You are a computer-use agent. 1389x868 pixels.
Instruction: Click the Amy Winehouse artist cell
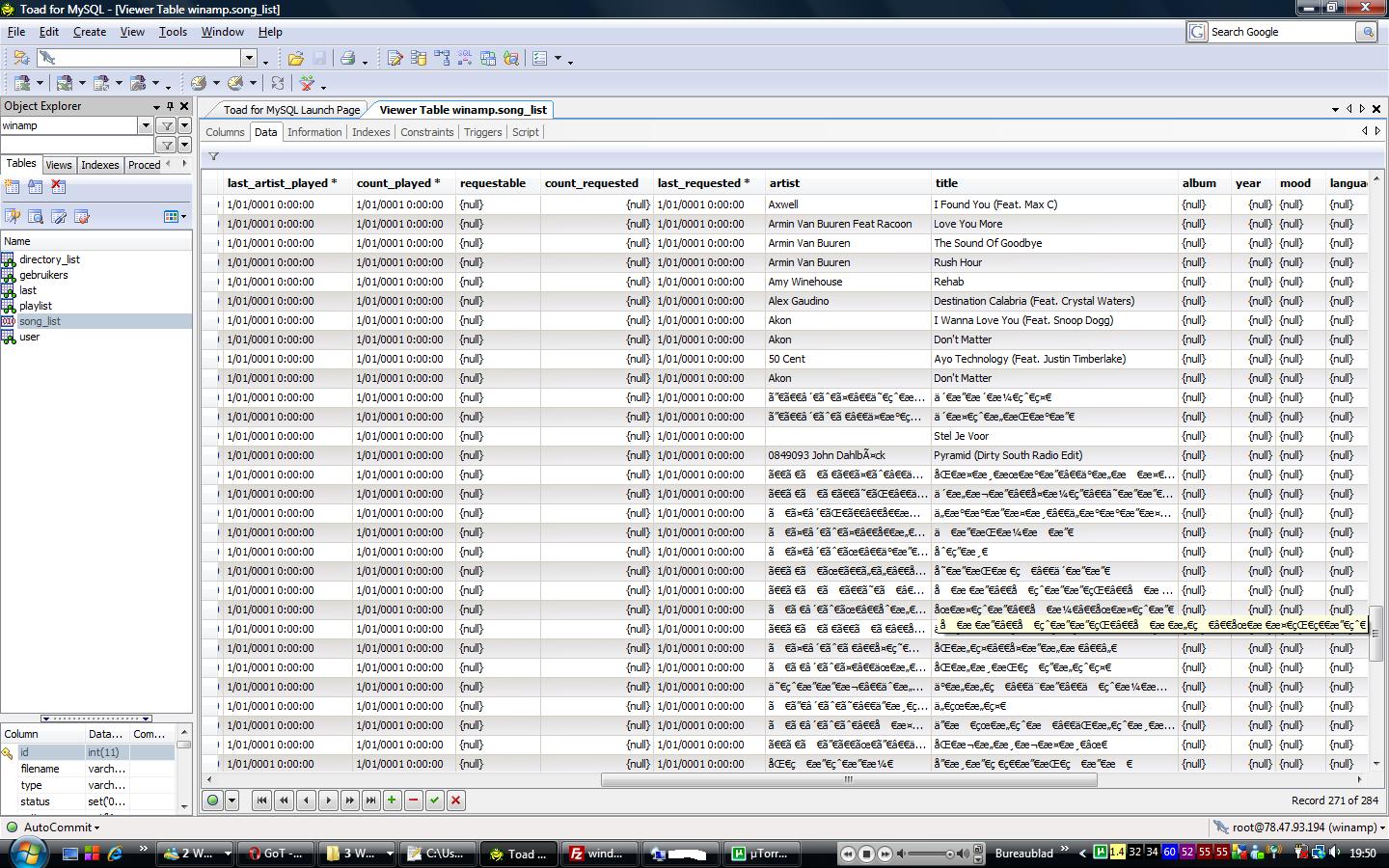847,282
